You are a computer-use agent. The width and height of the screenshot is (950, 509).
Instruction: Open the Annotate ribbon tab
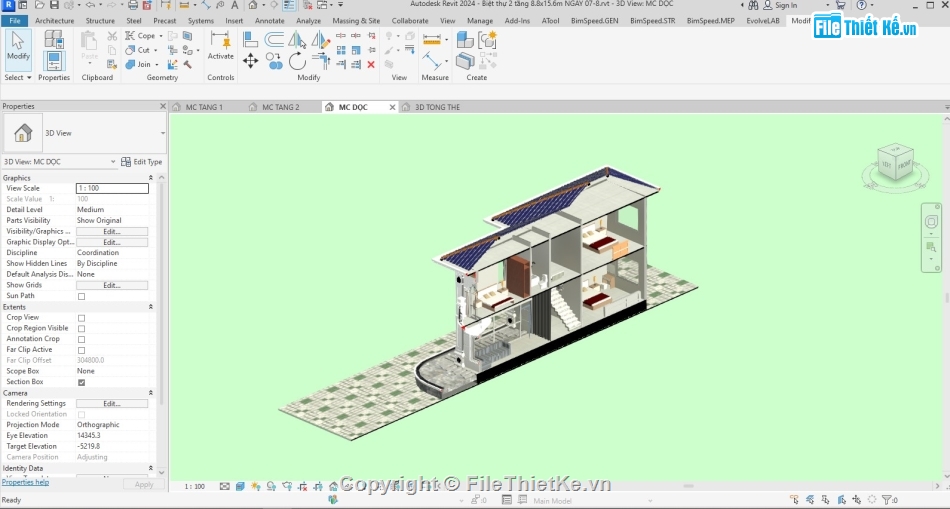270,21
